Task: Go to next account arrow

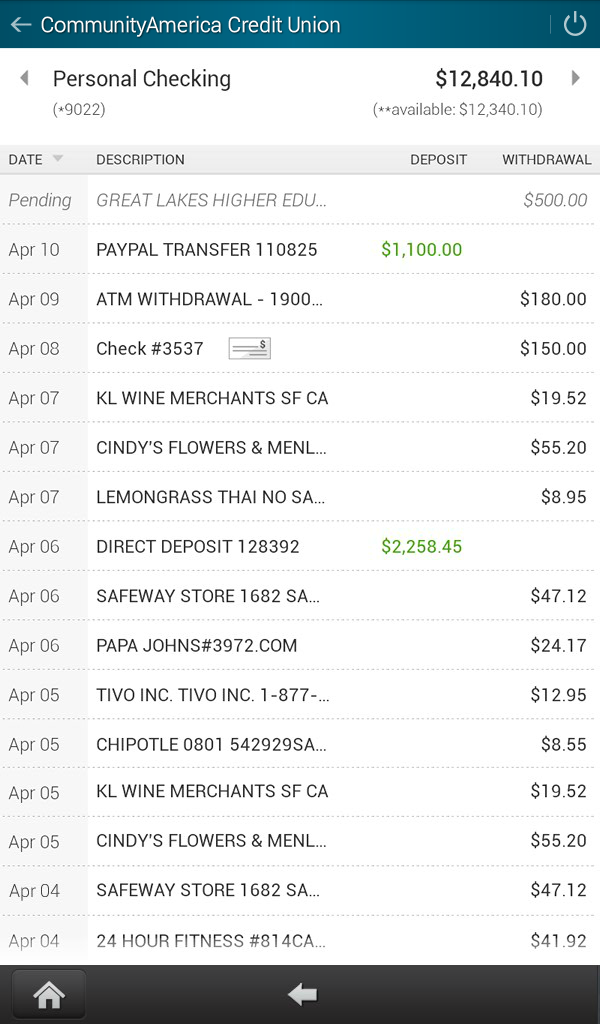Action: coord(576,78)
